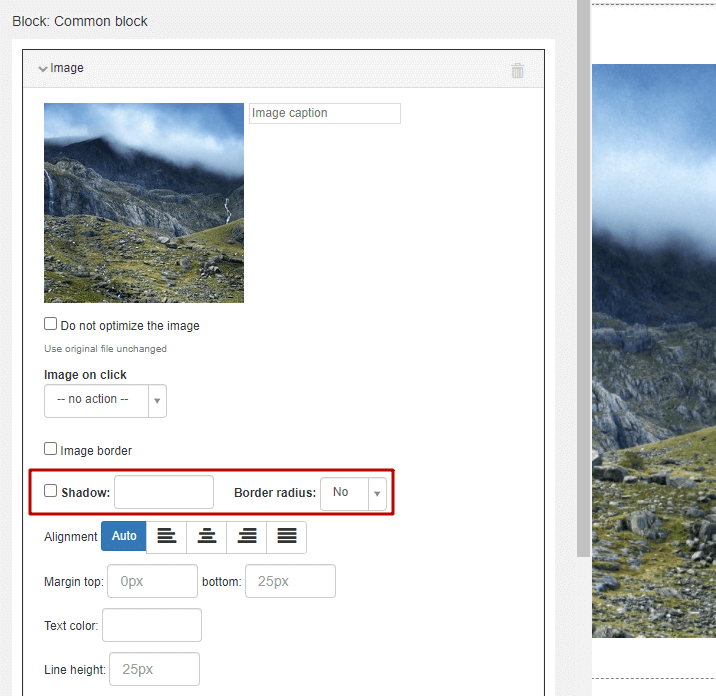Click the Shadow color field
Image resolution: width=716 pixels, height=696 pixels.
[x=164, y=492]
